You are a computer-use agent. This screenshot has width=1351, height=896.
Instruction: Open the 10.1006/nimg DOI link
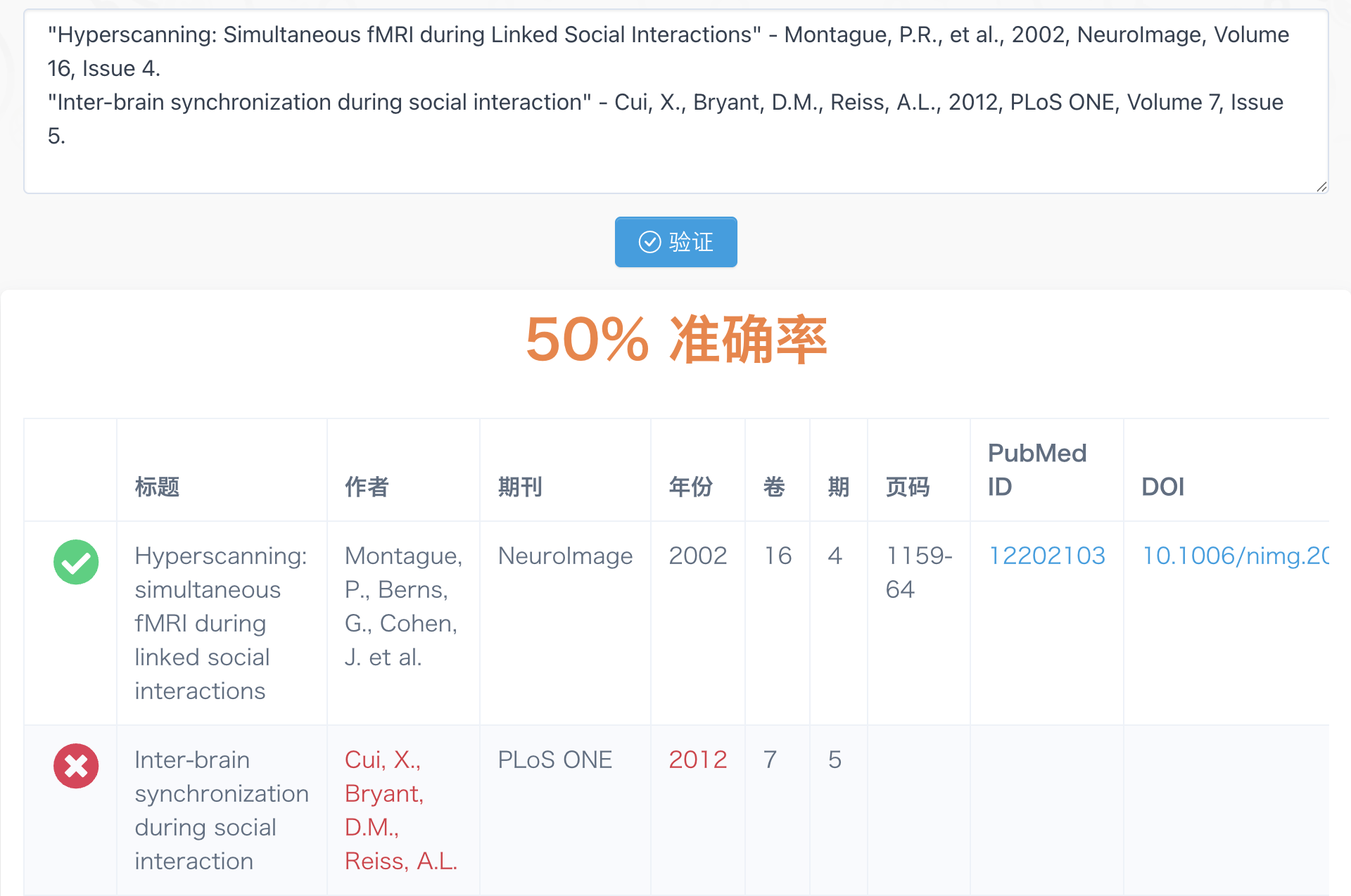1235,556
